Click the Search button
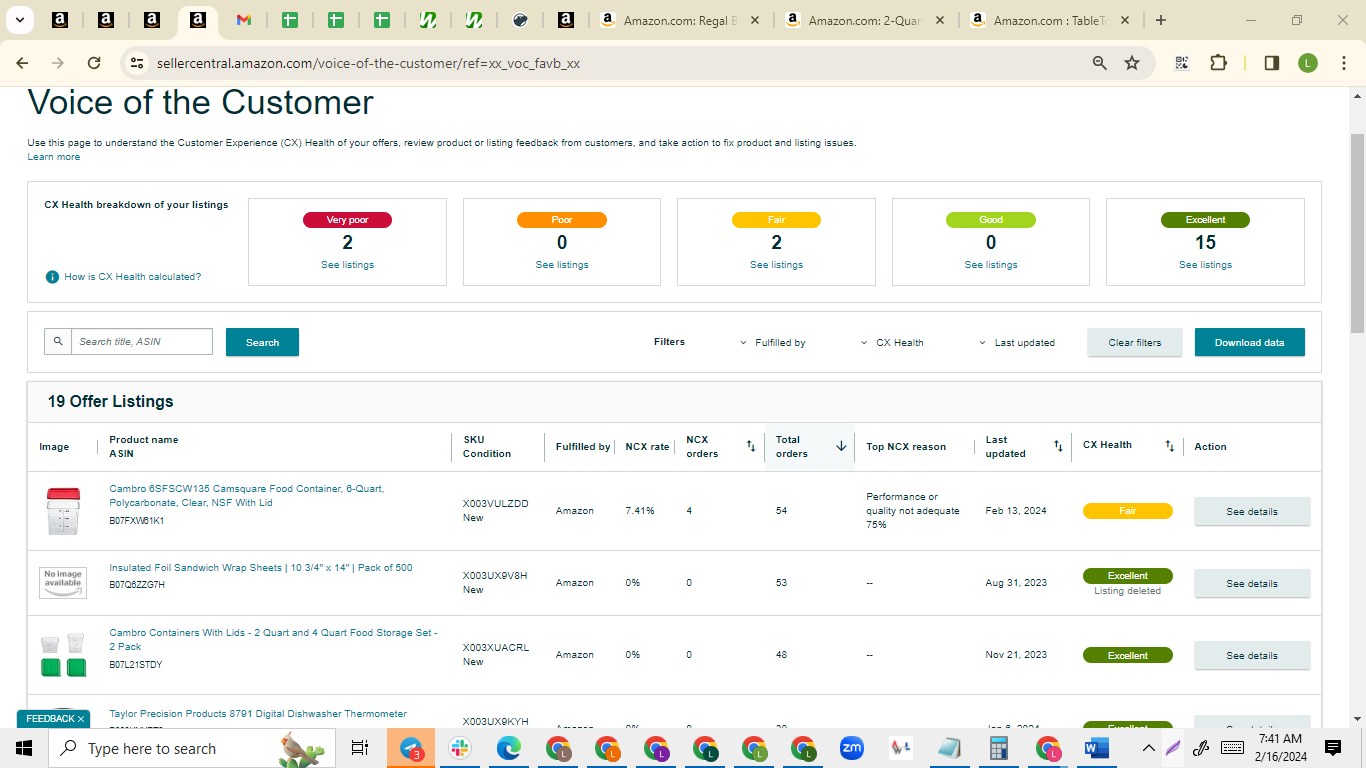Viewport: 1366px width, 768px height. pos(262,342)
